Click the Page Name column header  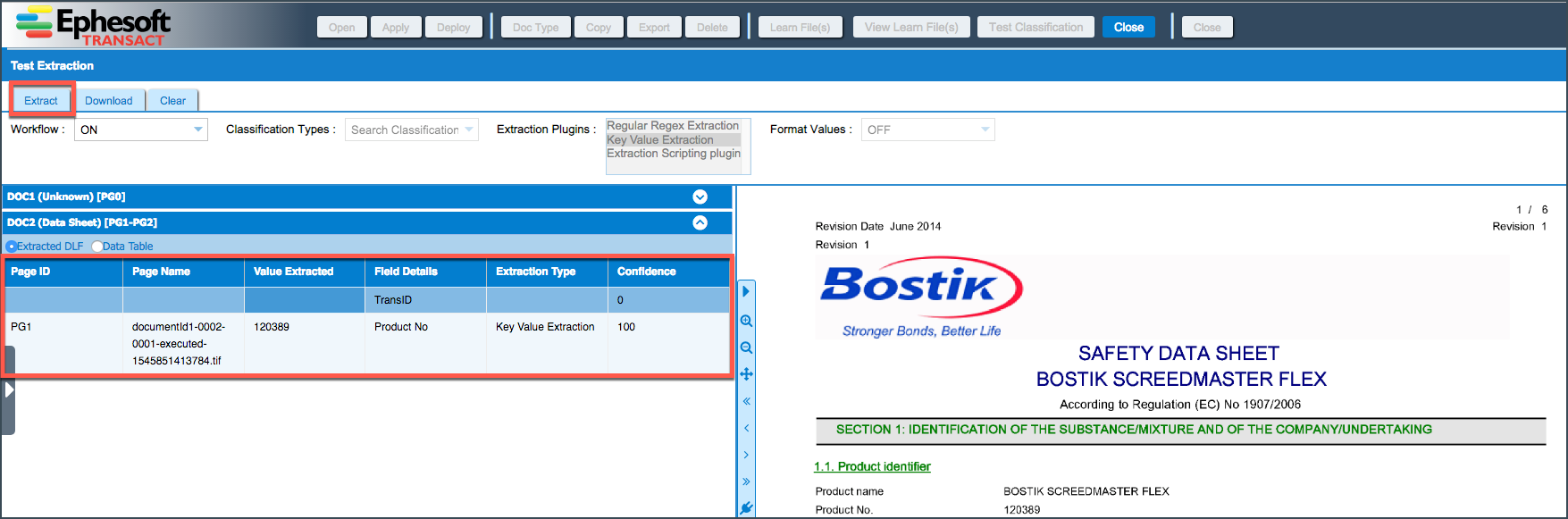183,272
